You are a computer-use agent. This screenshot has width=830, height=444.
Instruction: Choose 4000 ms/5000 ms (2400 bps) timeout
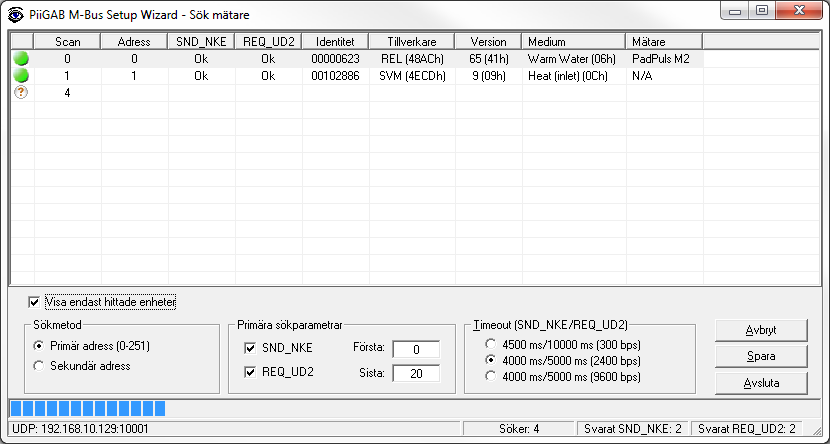[x=491, y=360]
